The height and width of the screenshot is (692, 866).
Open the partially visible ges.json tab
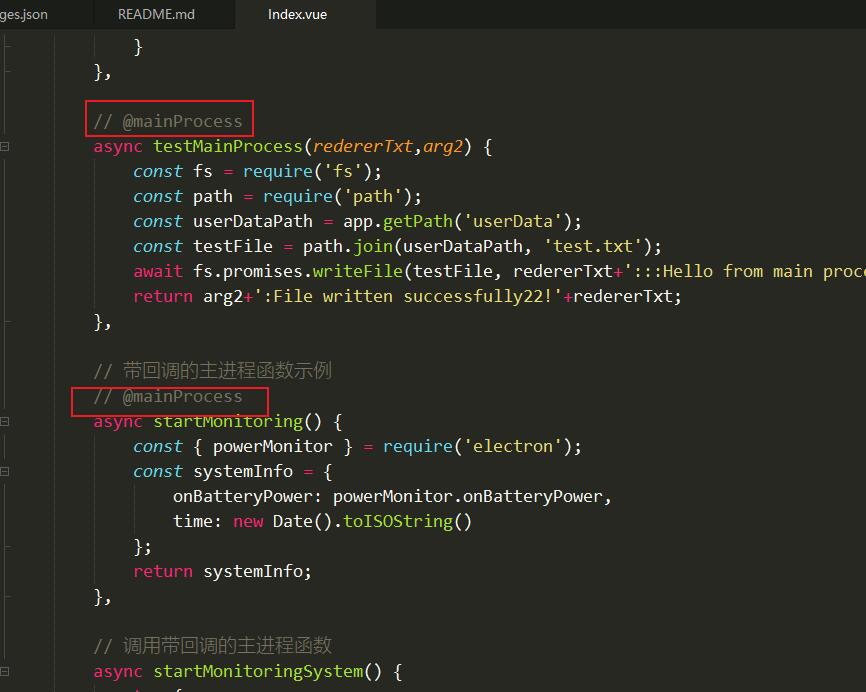tap(24, 14)
